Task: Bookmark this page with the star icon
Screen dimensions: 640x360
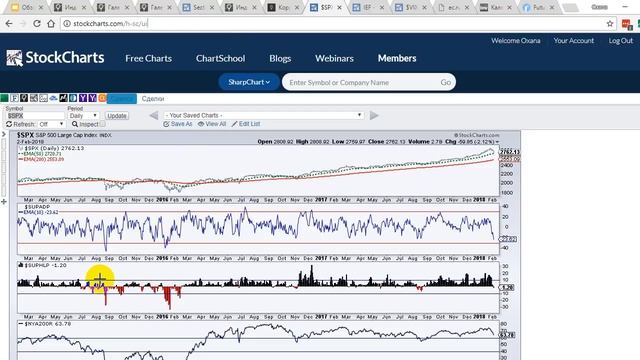Action: [610, 24]
